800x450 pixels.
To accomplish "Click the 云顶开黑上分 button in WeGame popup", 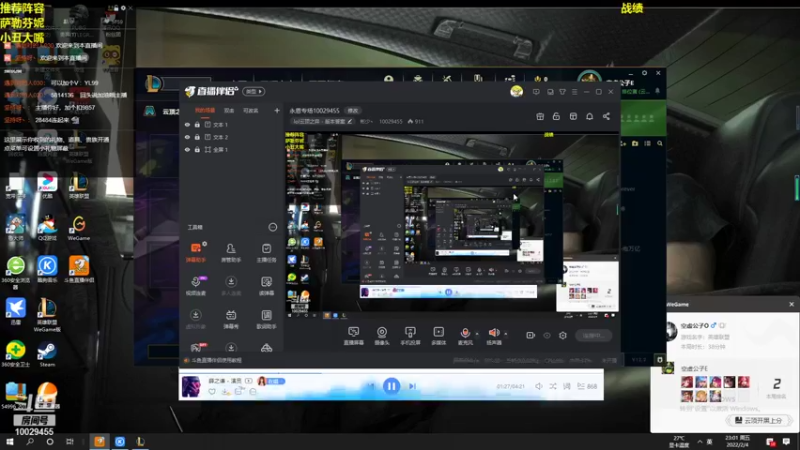I will click(x=758, y=420).
